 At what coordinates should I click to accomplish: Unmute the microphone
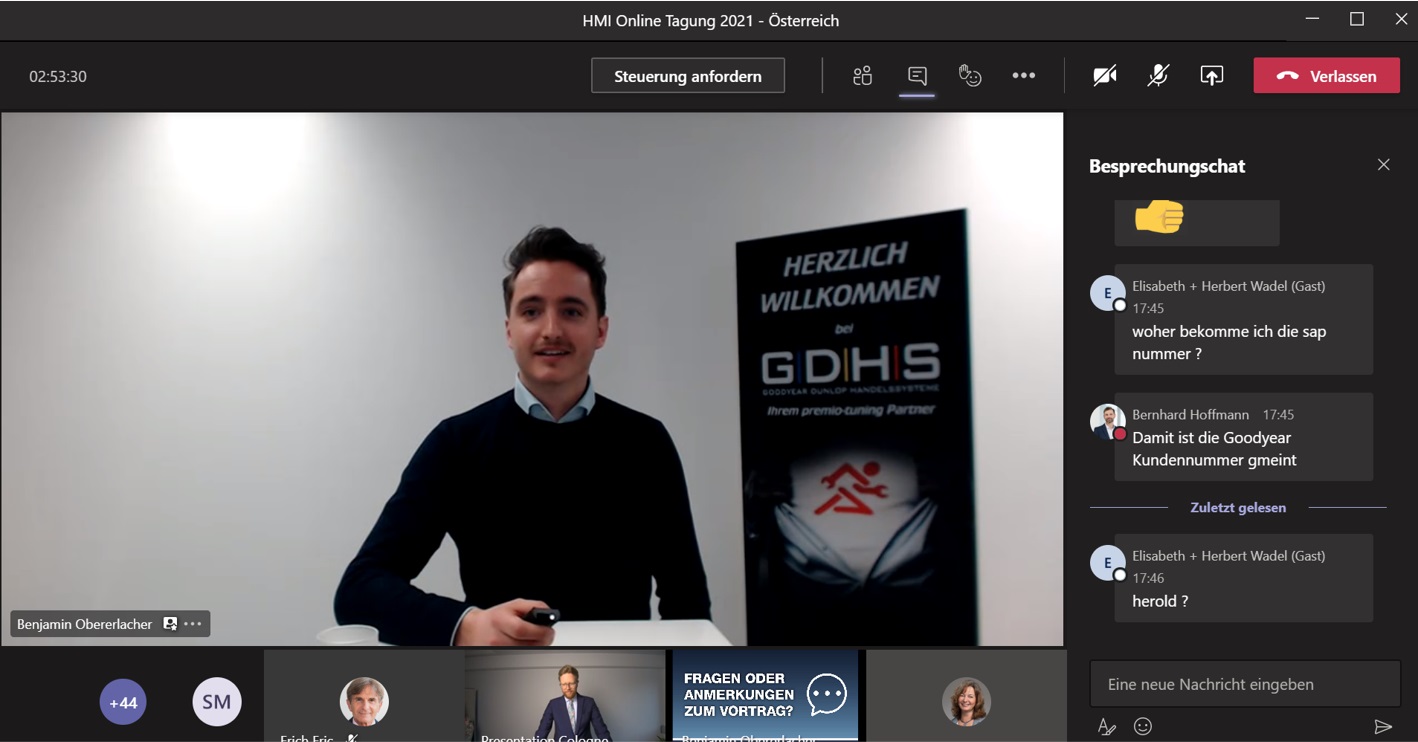click(1158, 76)
